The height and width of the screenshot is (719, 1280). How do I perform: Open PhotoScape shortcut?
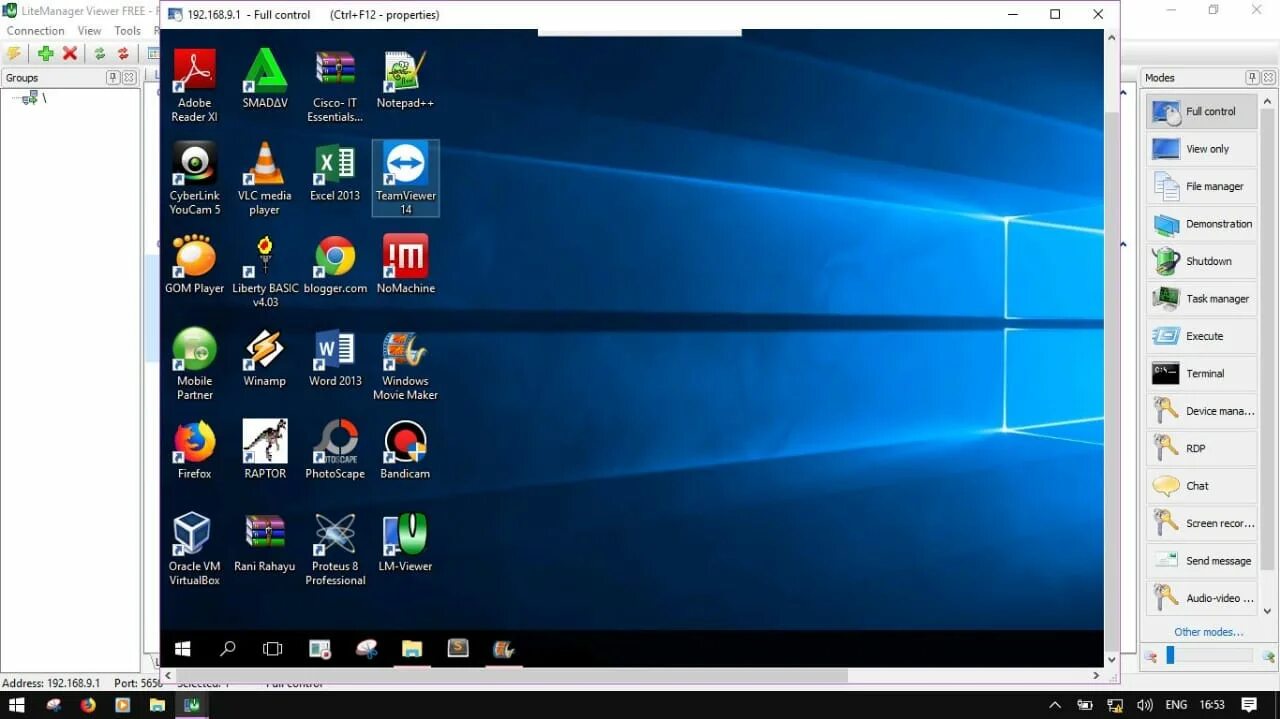335,450
